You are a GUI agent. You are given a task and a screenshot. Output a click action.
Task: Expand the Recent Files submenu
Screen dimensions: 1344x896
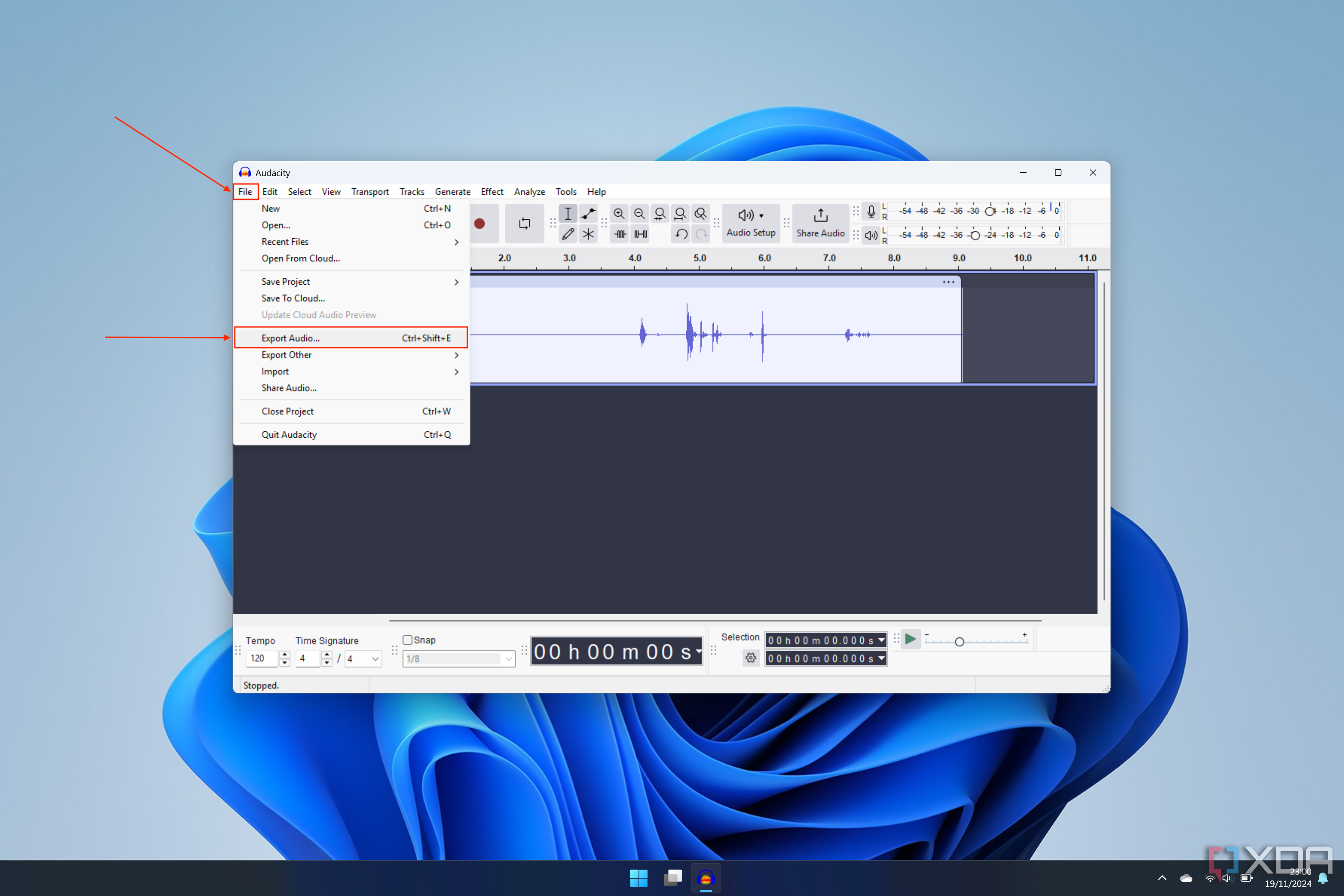coord(352,242)
